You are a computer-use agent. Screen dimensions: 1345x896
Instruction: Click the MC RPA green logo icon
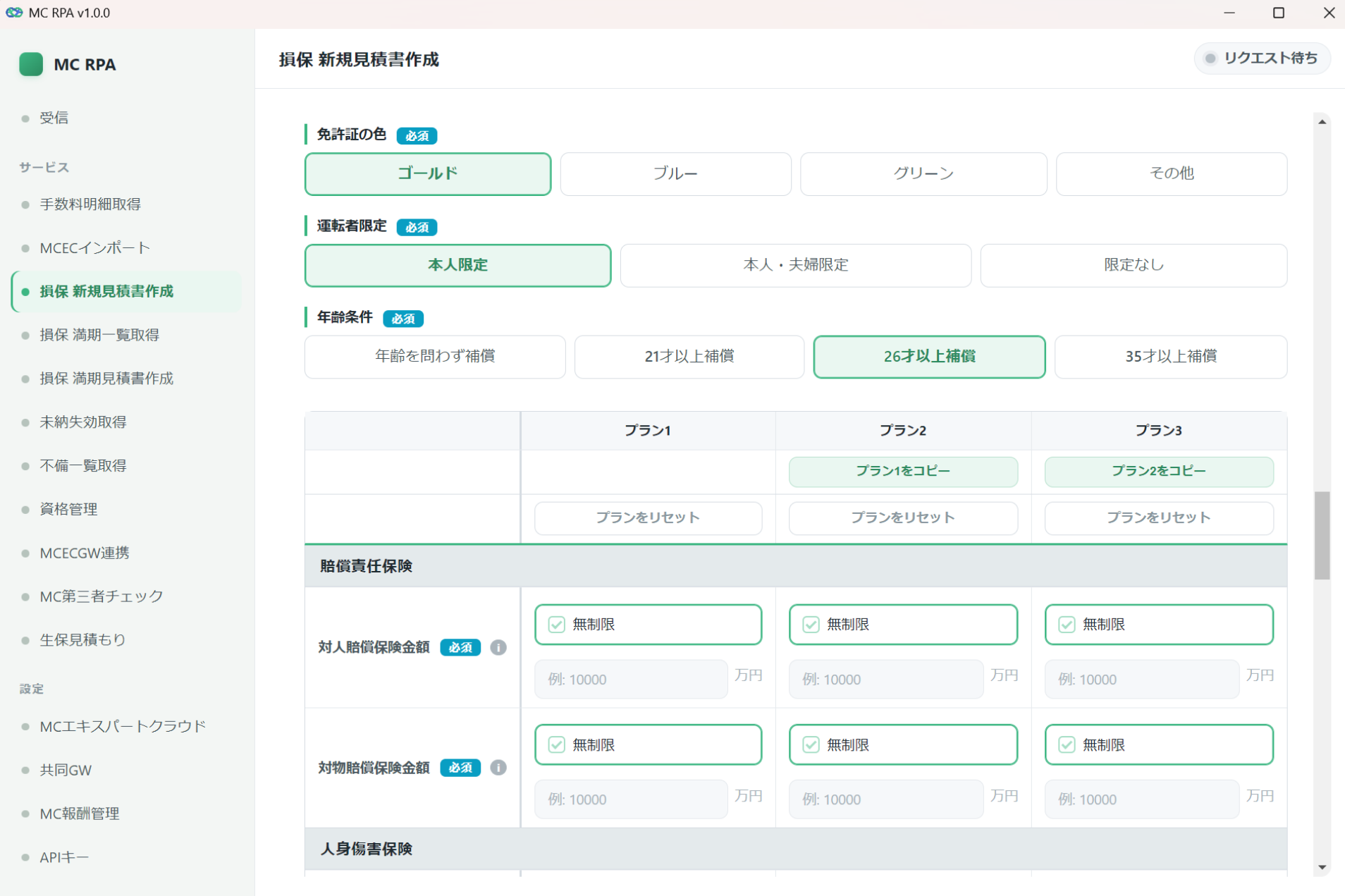pos(31,64)
